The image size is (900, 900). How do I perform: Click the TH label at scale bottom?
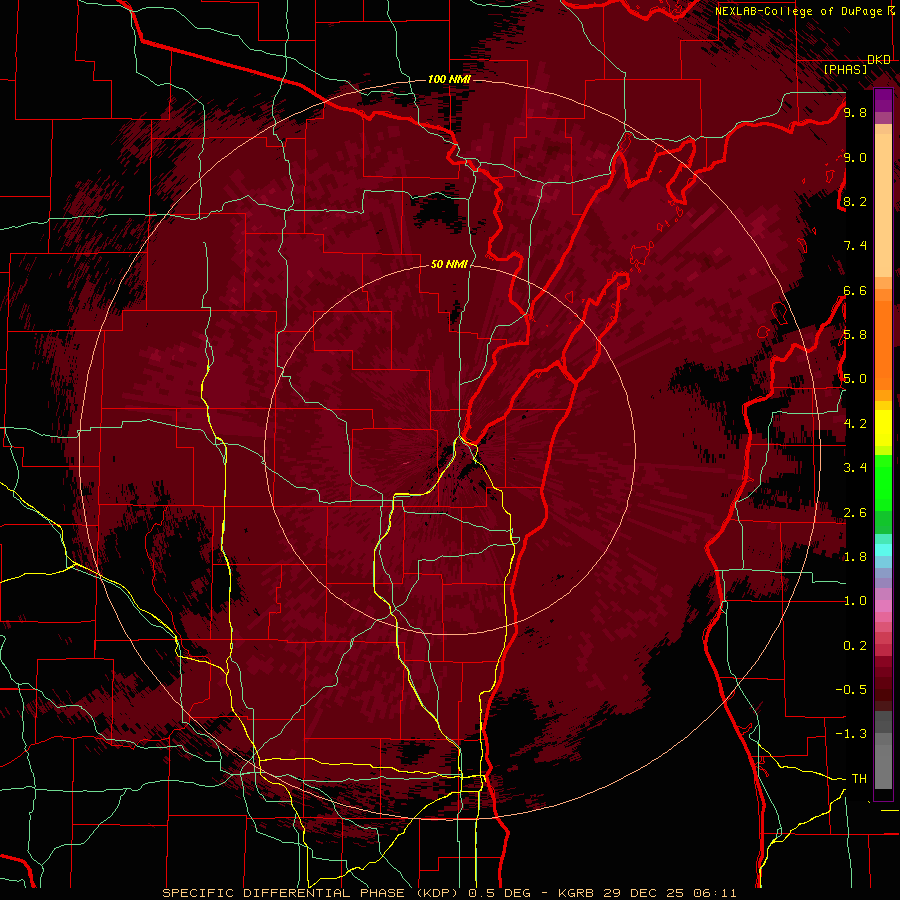[859, 779]
